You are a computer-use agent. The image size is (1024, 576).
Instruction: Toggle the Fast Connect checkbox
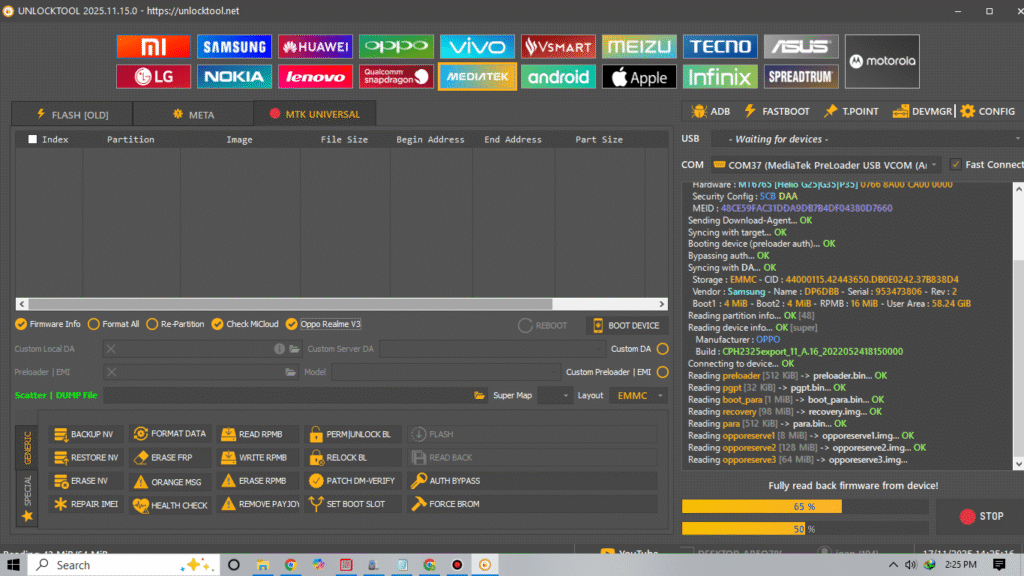[956, 164]
